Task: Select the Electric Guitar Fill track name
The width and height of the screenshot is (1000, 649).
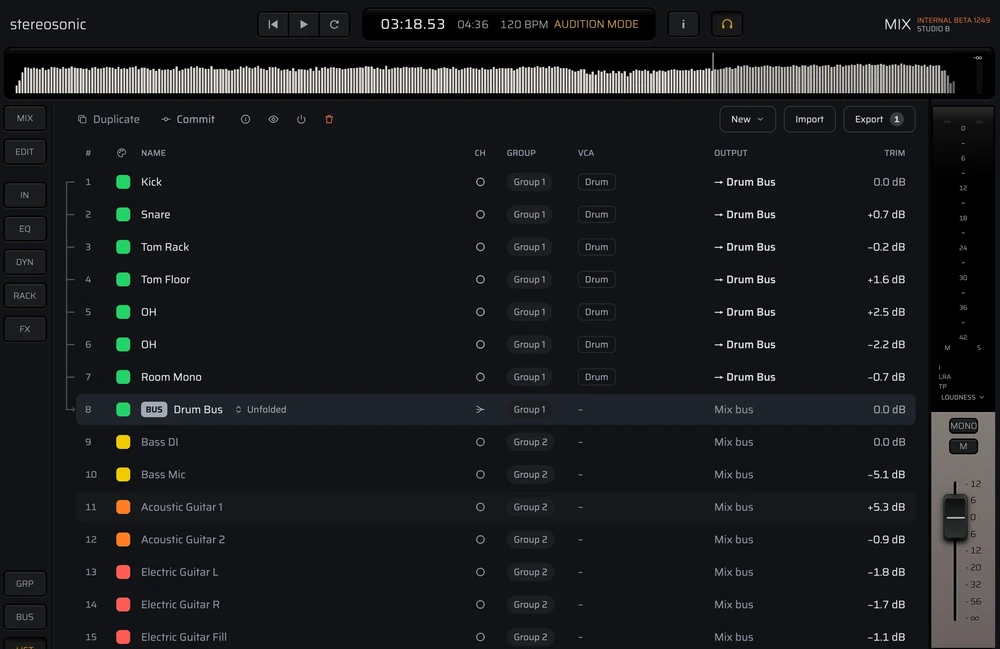Action: click(x=184, y=637)
